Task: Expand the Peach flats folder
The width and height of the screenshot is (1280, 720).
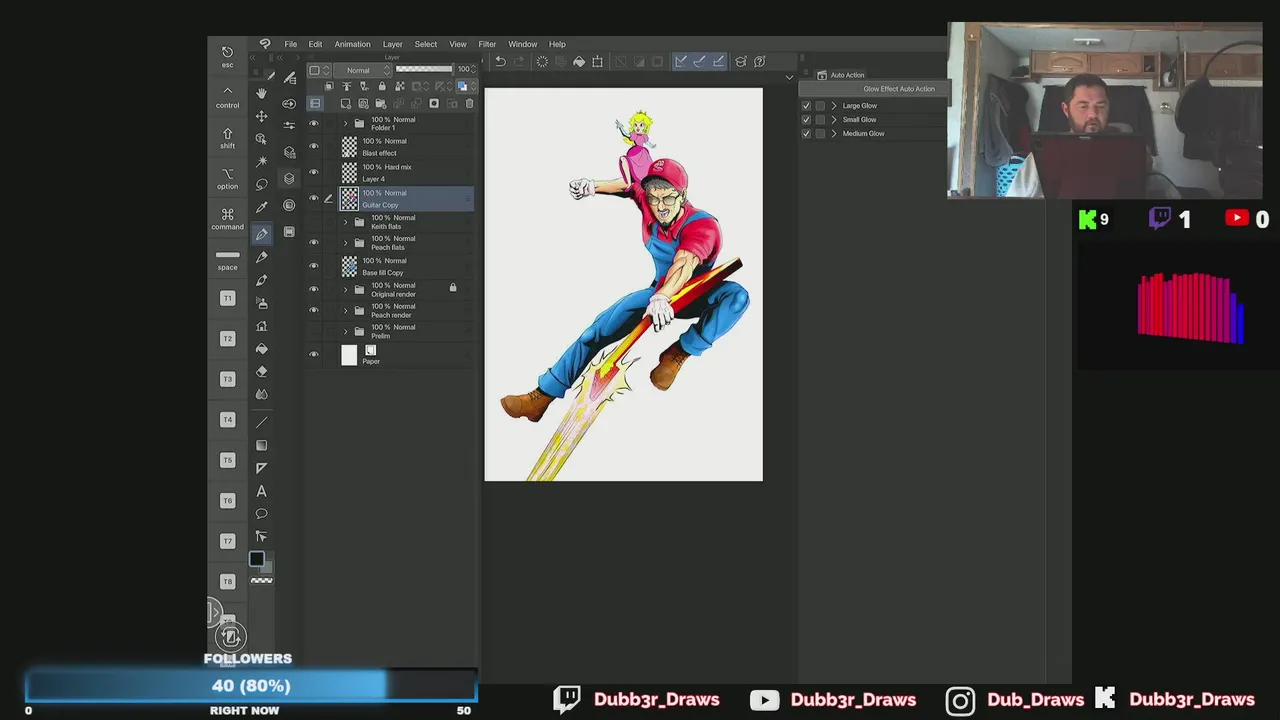Action: tap(346, 243)
